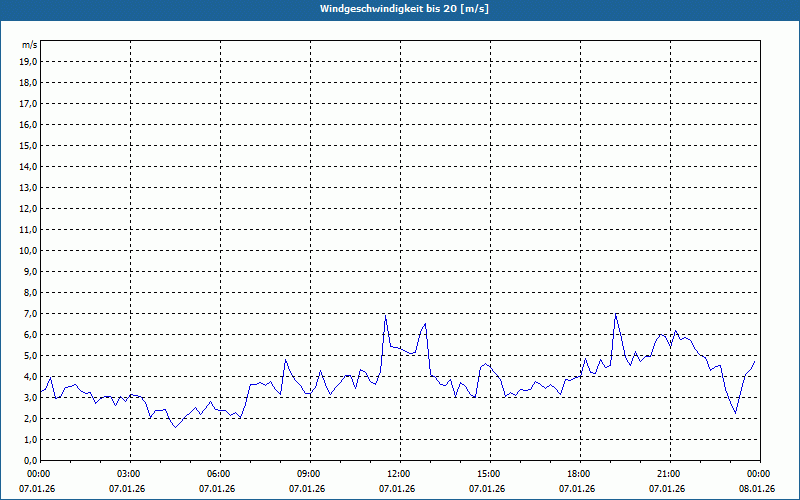Image resolution: width=800 pixels, height=500 pixels.
Task: Click the 10,0 y-axis label
Action: [29, 250]
